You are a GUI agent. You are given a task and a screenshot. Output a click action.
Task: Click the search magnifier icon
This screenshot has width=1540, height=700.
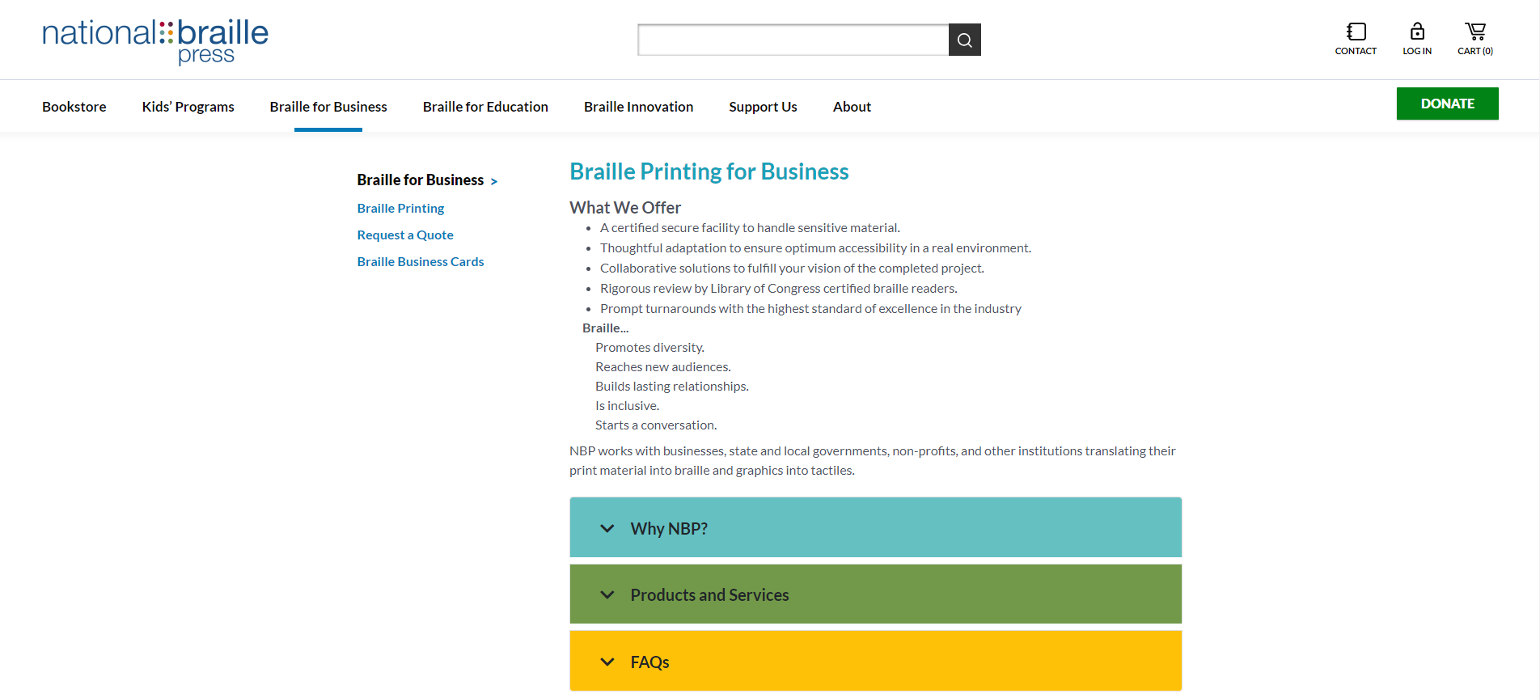click(964, 40)
